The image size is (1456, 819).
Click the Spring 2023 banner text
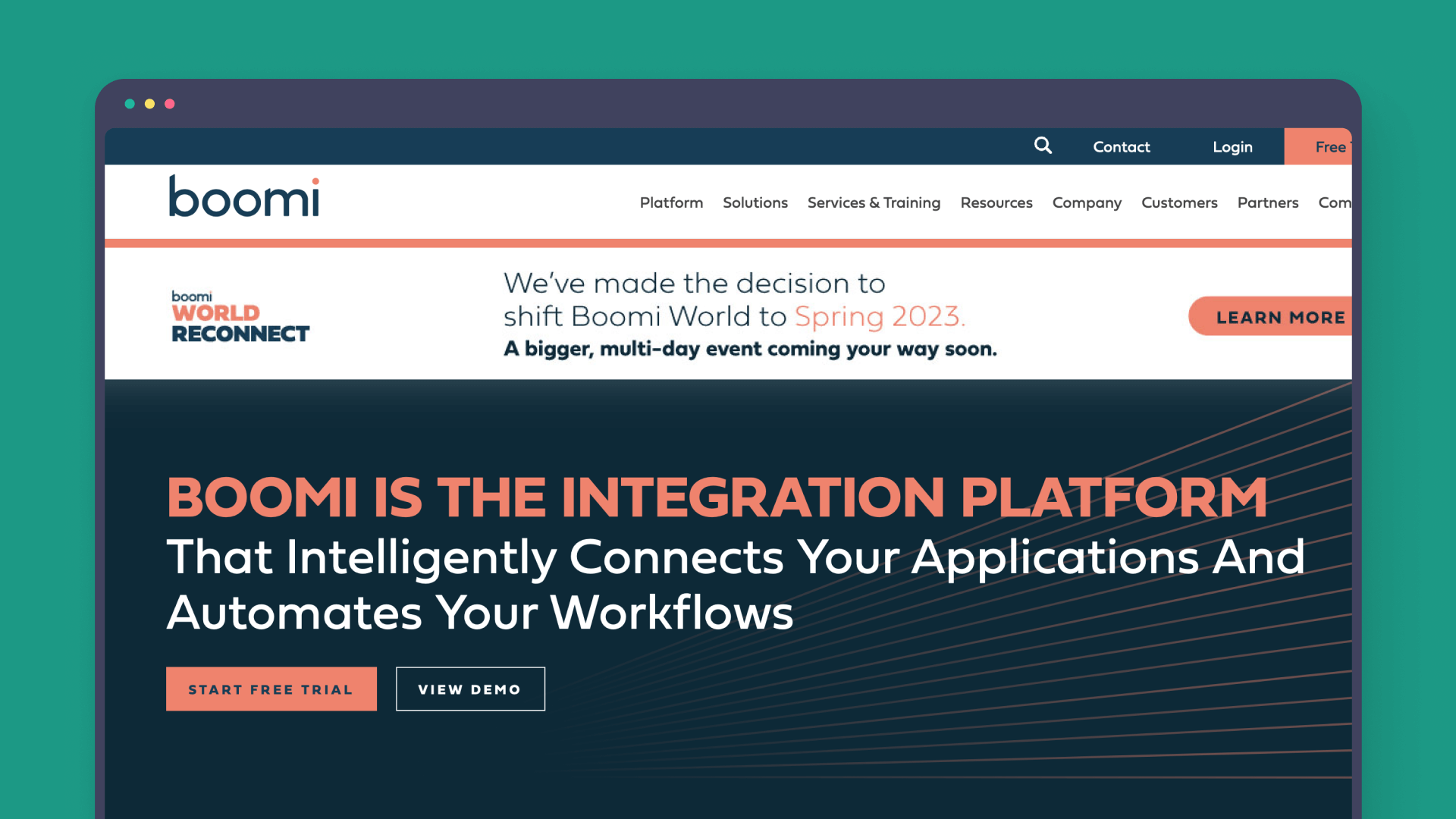pyautogui.click(x=879, y=316)
